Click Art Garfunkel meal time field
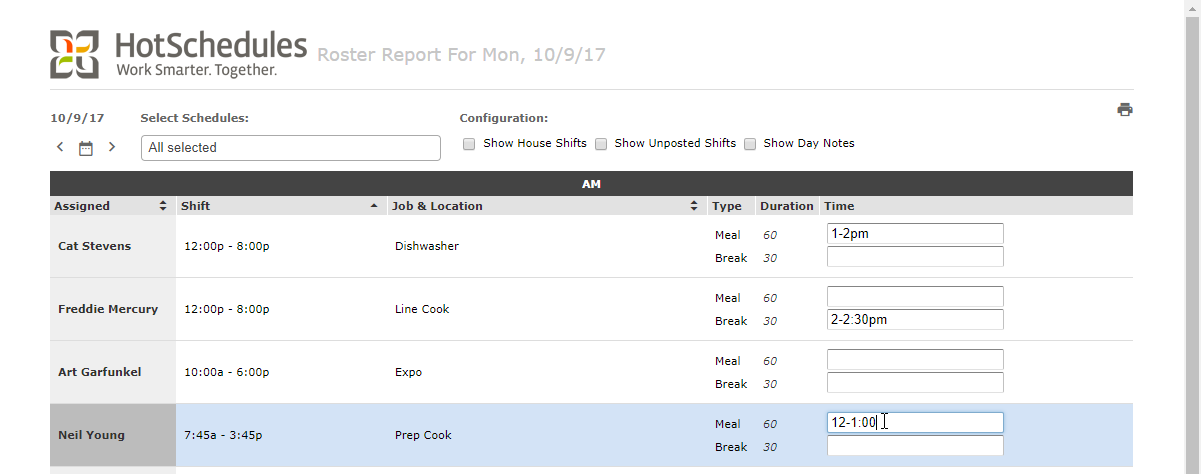The width and height of the screenshot is (1201, 474). click(914, 360)
